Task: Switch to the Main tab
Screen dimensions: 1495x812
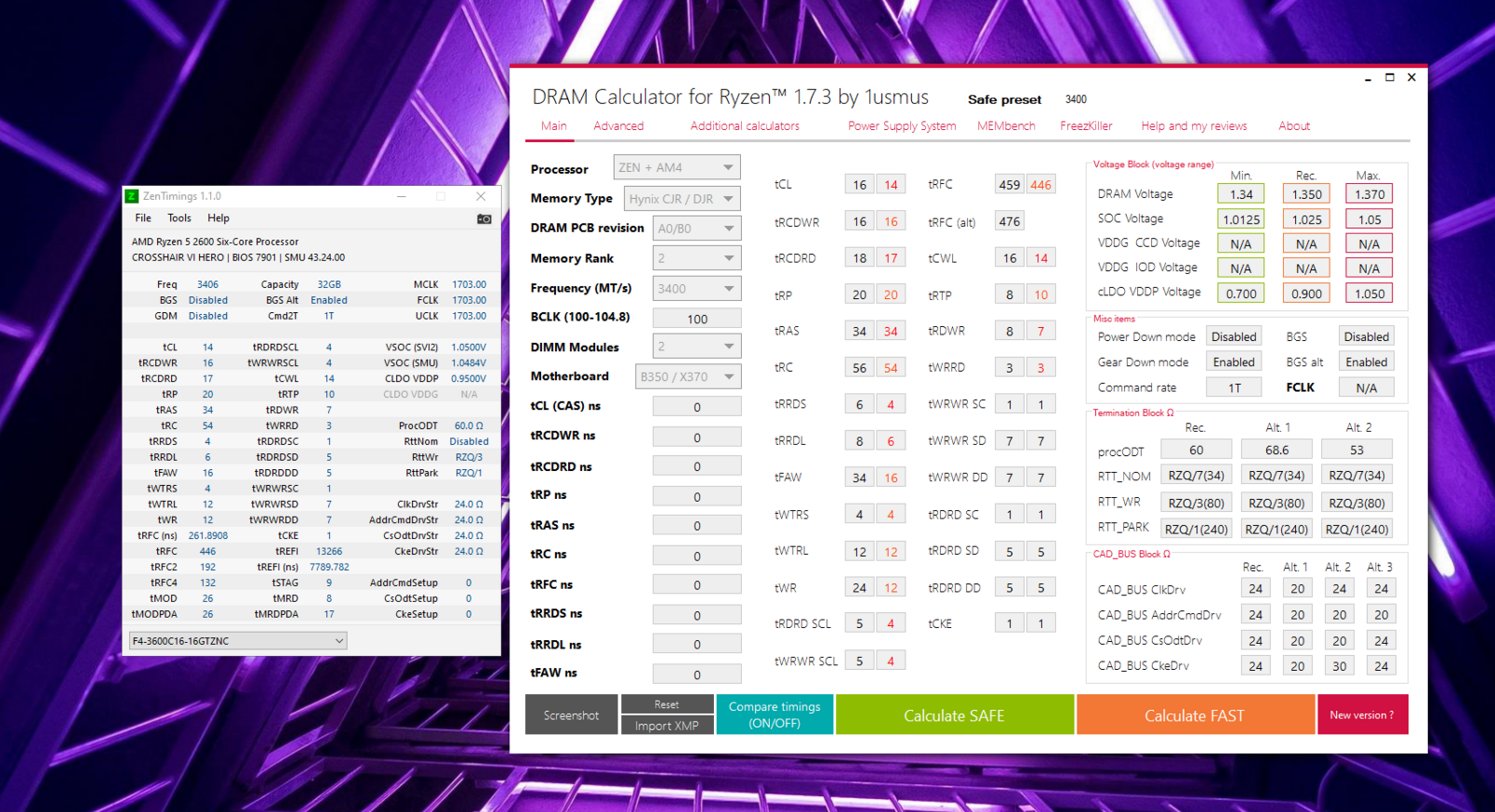Action: [554, 126]
